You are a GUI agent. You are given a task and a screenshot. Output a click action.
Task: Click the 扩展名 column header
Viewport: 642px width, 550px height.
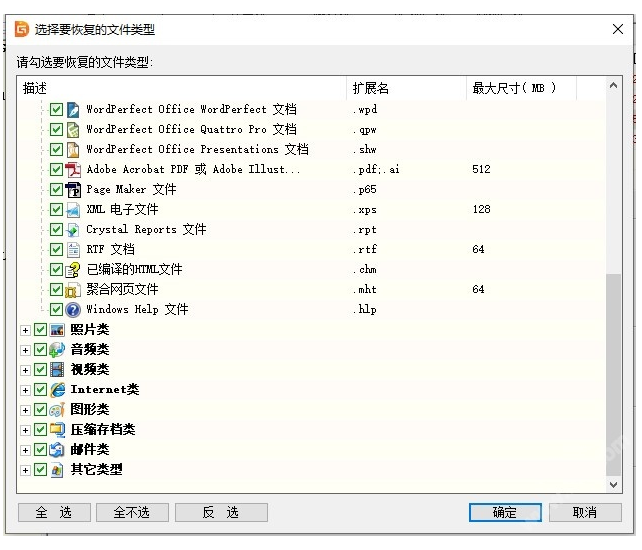point(406,88)
